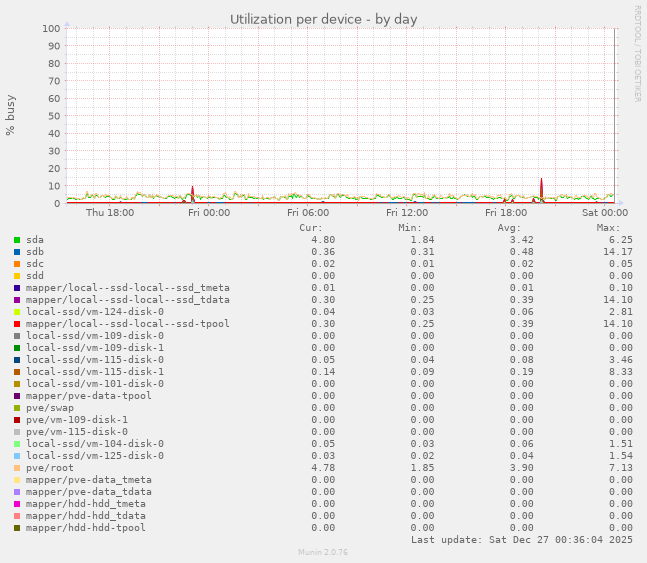Click 'mapper/local--ssd-local--ssd_tdata' label
This screenshot has width=647, height=563.
128,300
